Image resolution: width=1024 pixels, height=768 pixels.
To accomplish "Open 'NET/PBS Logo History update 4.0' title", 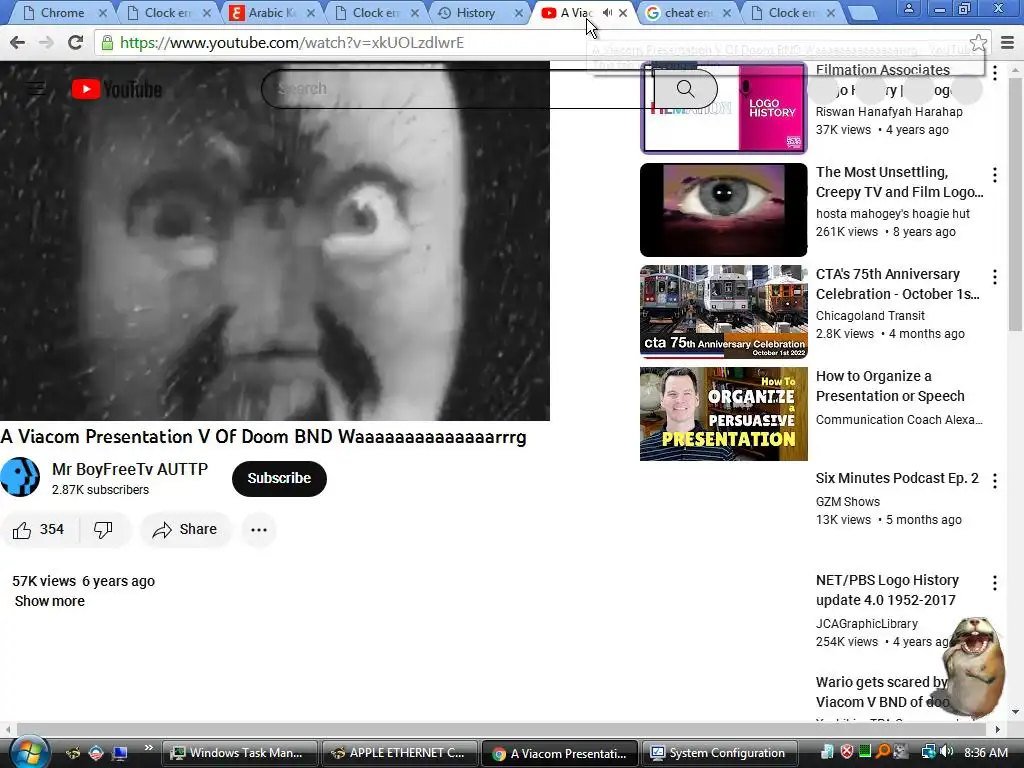I will pos(887,590).
